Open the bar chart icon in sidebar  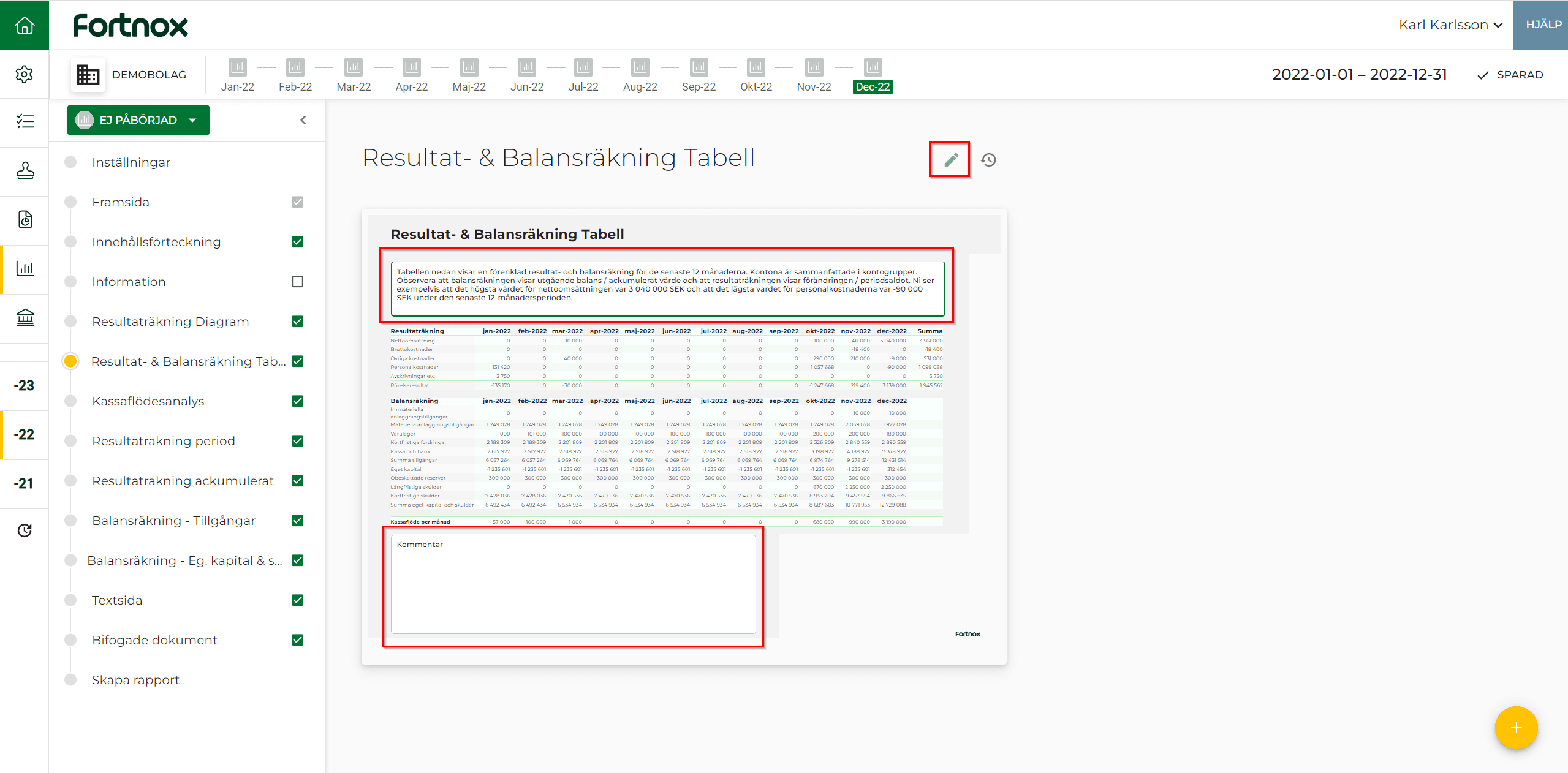[x=25, y=268]
